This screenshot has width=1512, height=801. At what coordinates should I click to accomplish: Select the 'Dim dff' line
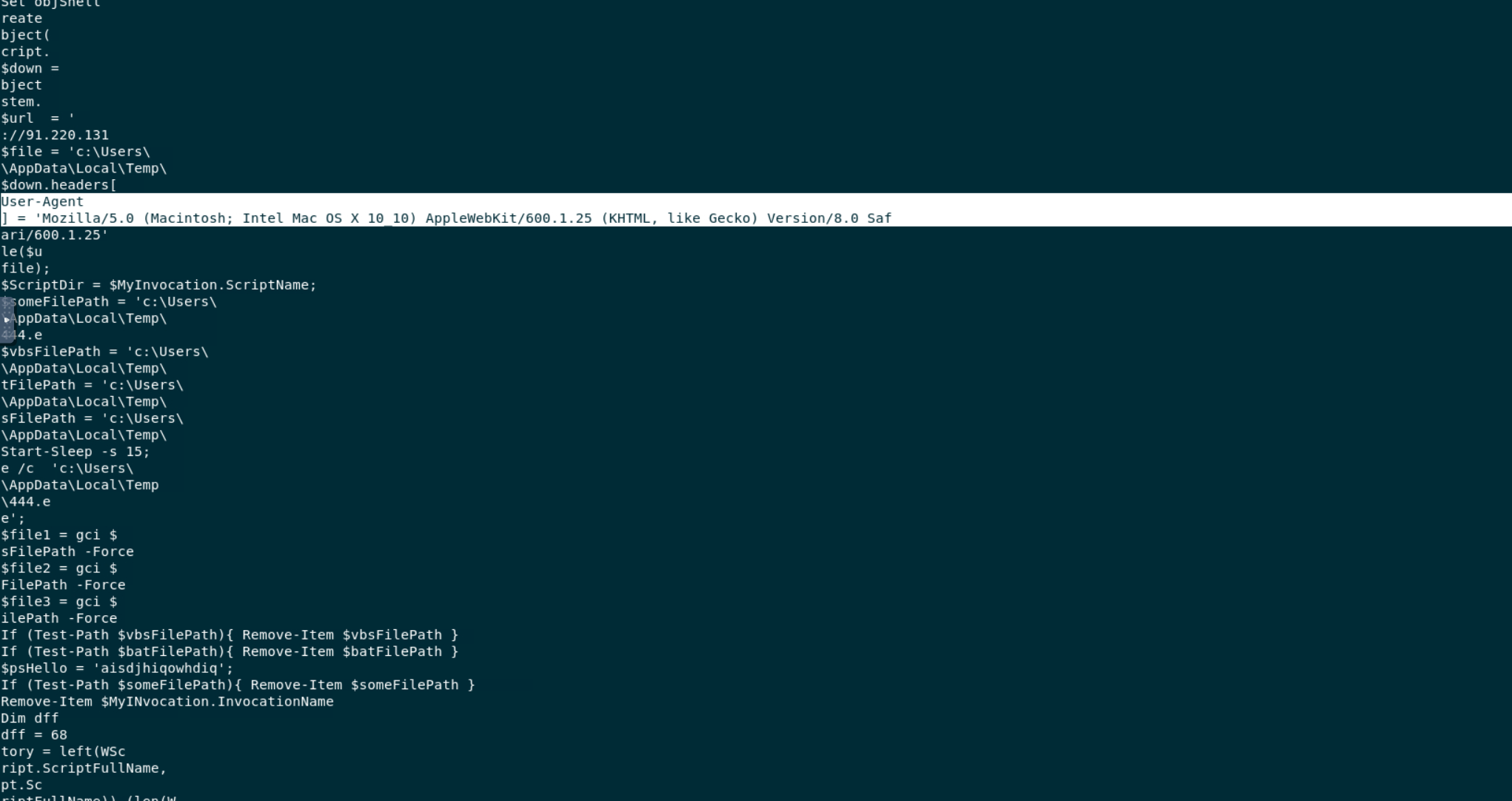pos(30,718)
